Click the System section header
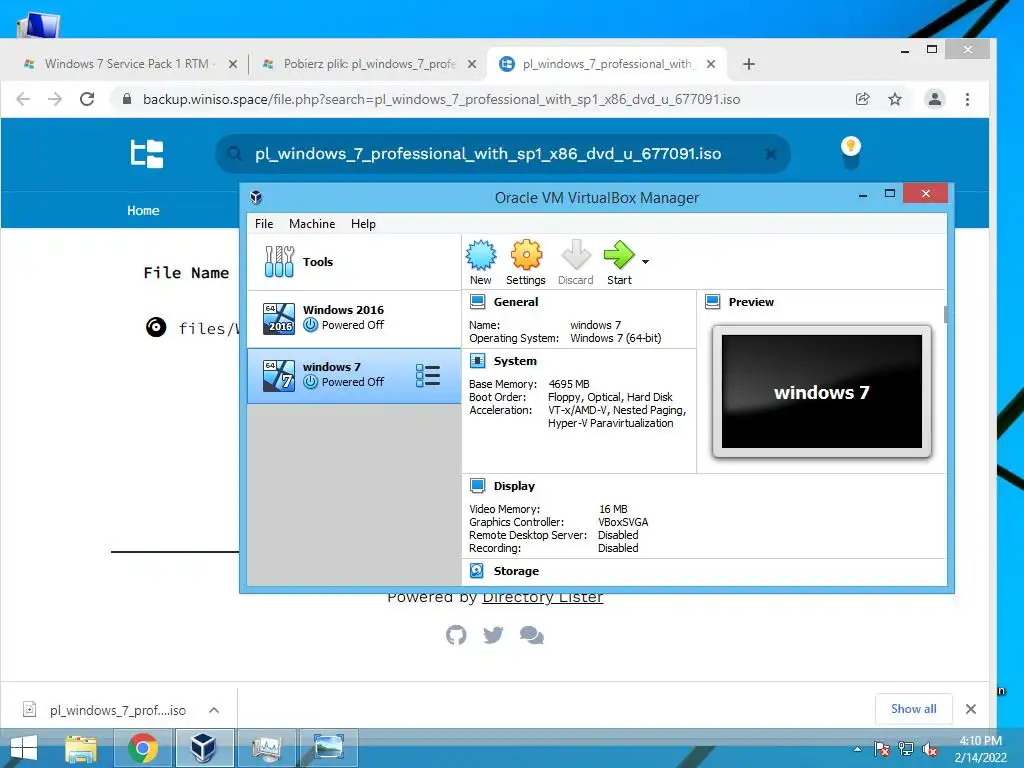Viewport: 1024px width, 768px height. pyautogui.click(x=515, y=361)
